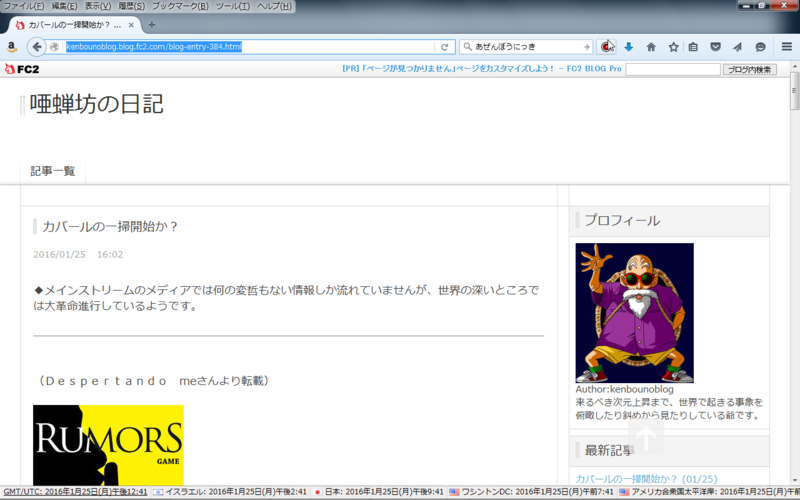
Task: Click the アメリカ合衆国太平洋岸 clock entry
Action: pyautogui.click(x=709, y=492)
